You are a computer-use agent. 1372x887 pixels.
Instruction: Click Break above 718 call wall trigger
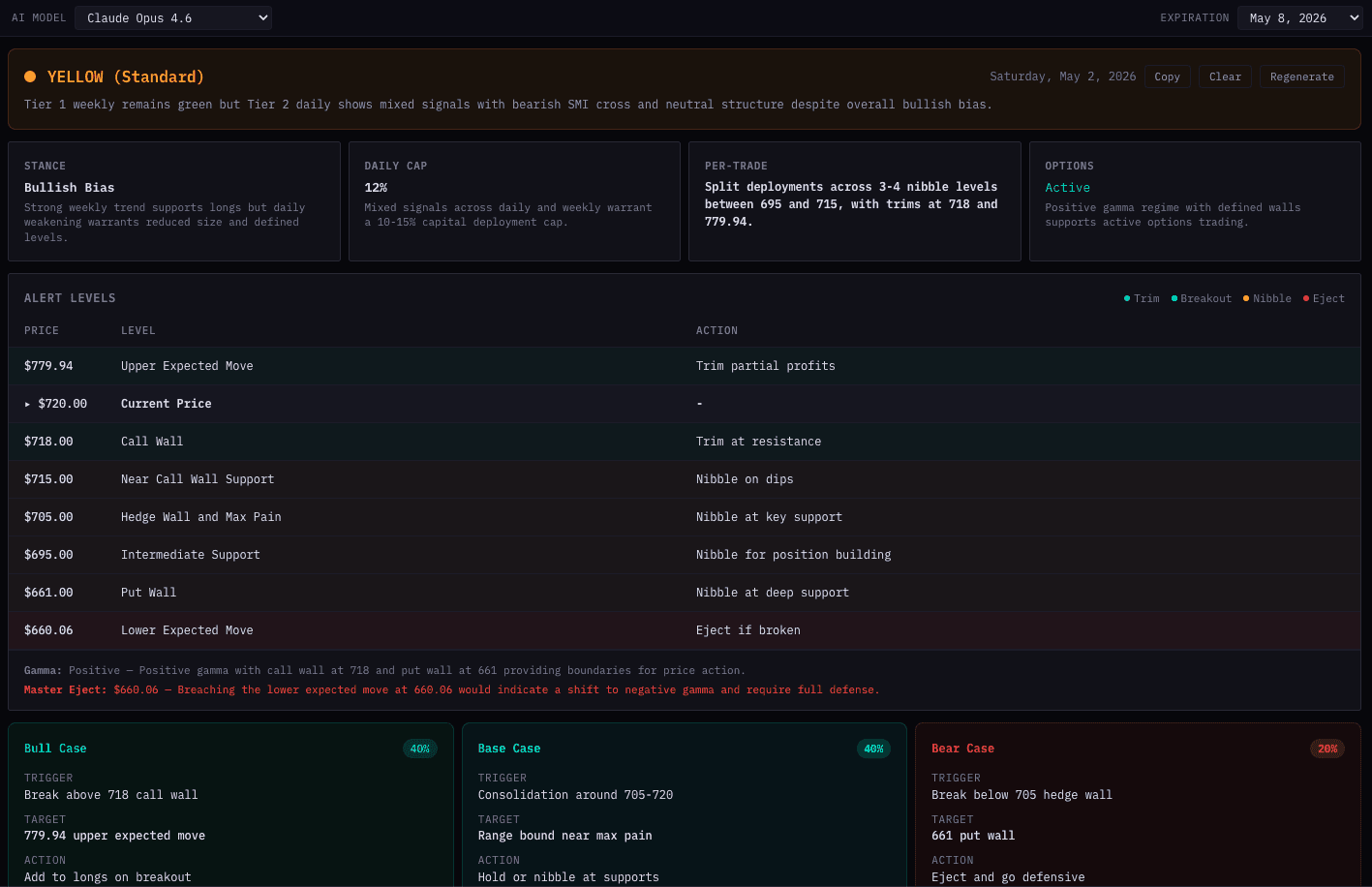(x=110, y=795)
